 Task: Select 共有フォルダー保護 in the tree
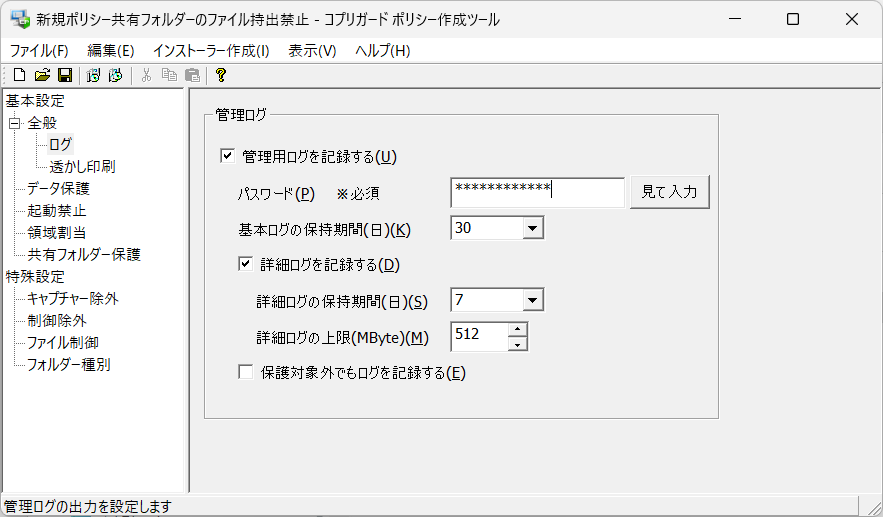click(84, 255)
